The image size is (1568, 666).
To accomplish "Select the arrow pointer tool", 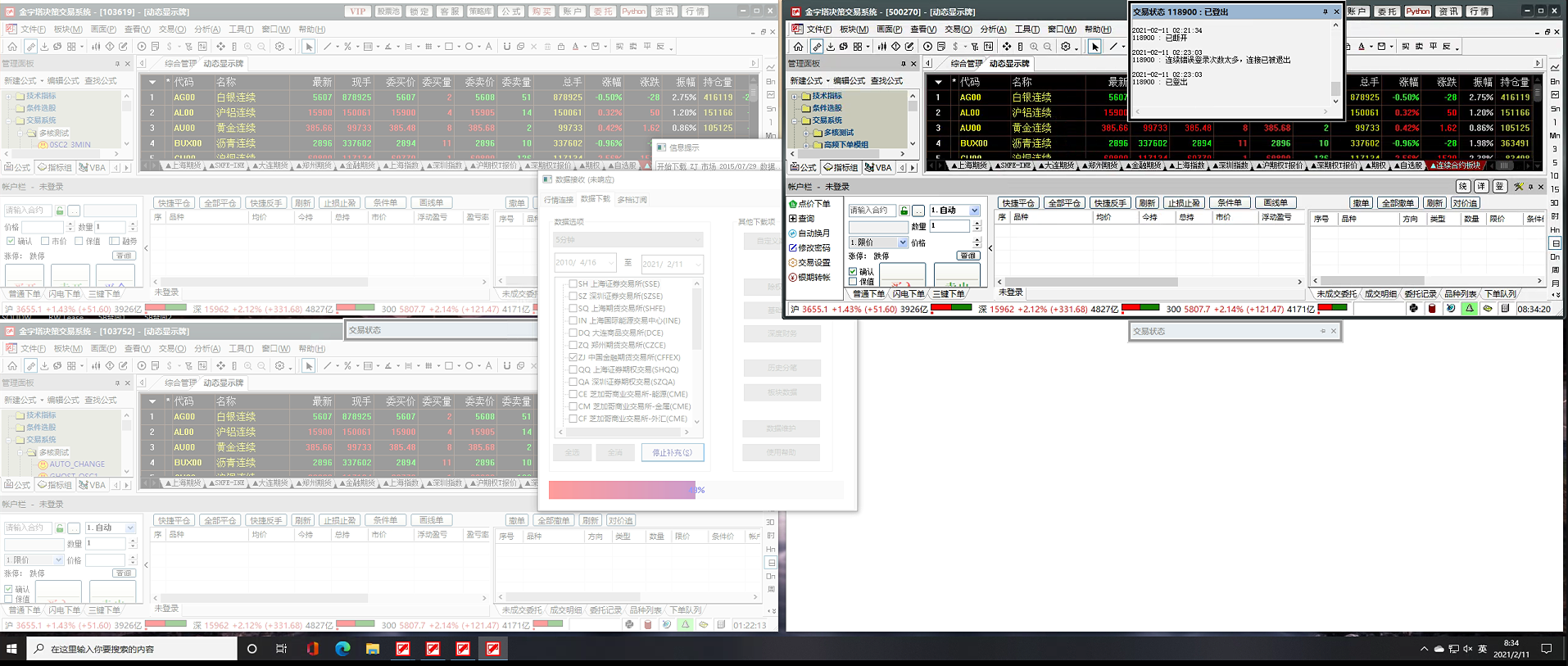I will [x=1094, y=47].
